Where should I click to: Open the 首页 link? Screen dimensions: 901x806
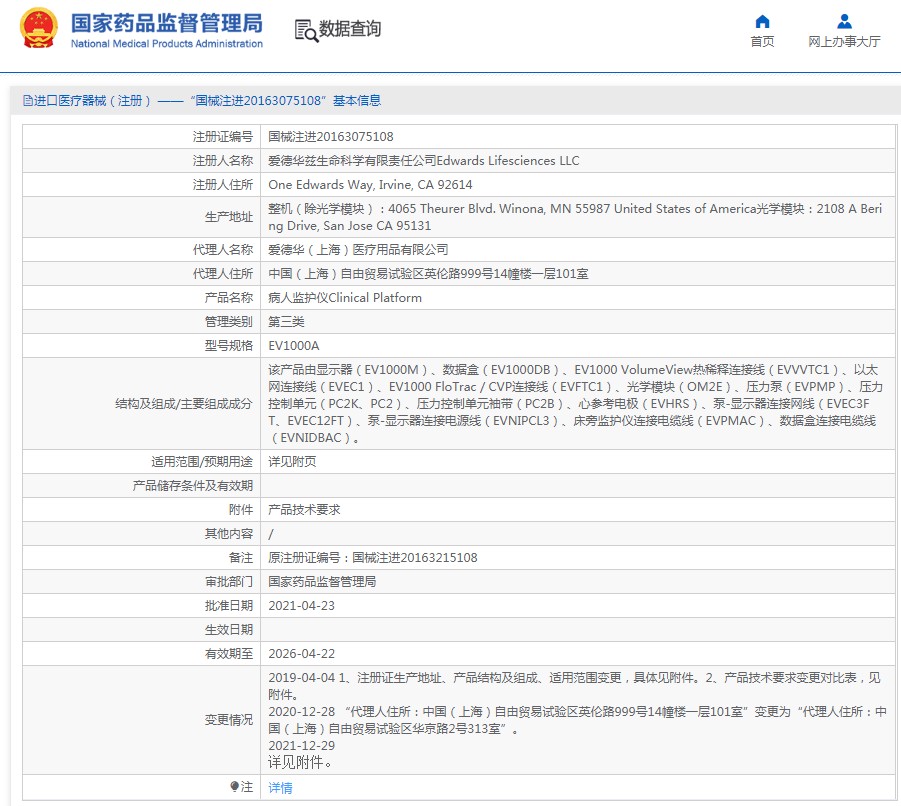(762, 41)
